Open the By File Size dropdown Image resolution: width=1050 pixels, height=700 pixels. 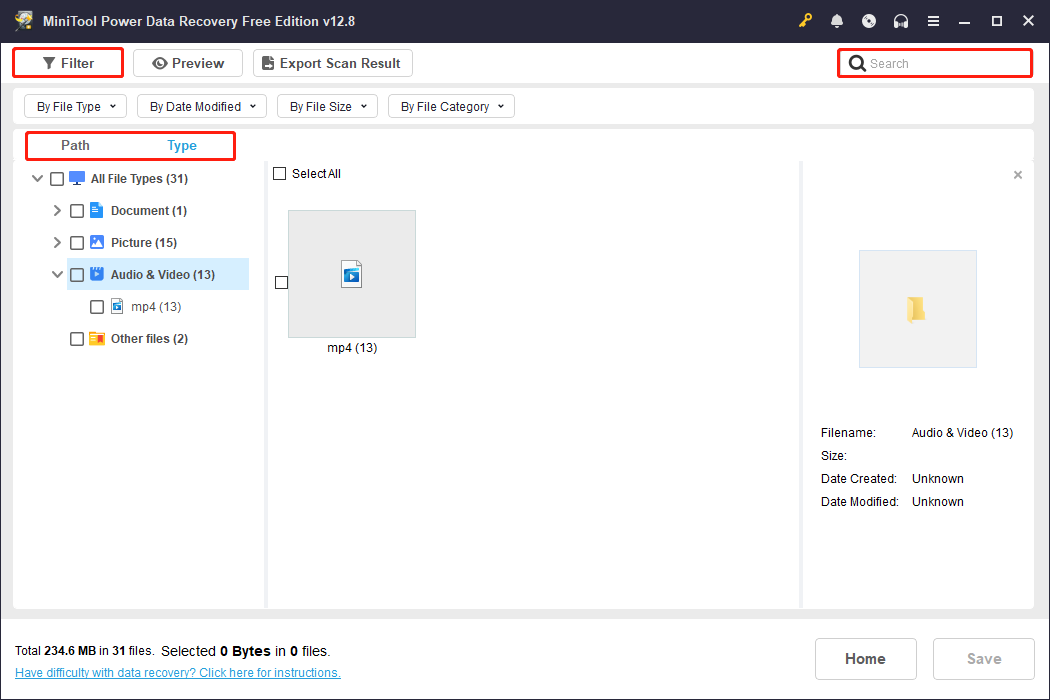[x=327, y=106]
